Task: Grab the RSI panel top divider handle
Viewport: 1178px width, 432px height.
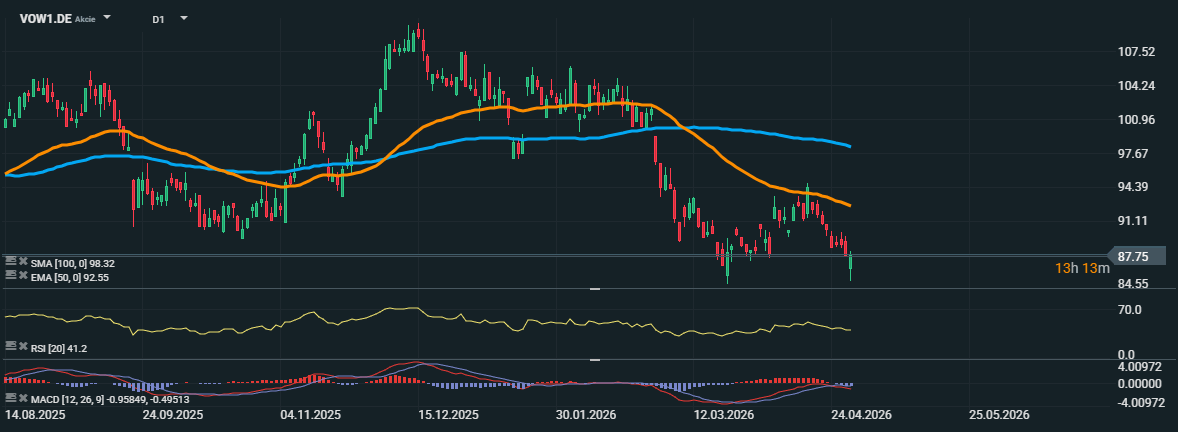Action: tap(594, 288)
